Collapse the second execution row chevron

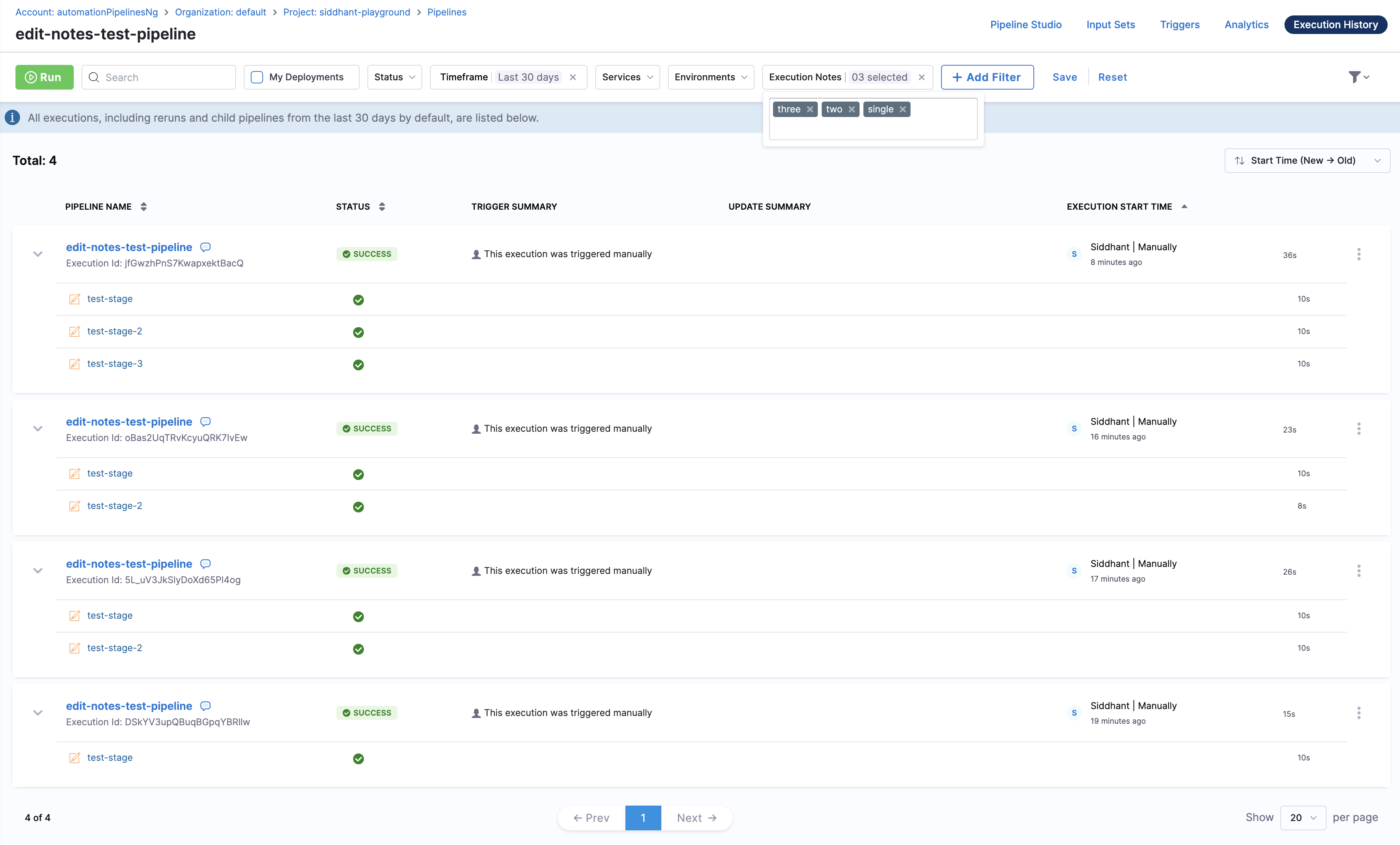[x=37, y=429]
